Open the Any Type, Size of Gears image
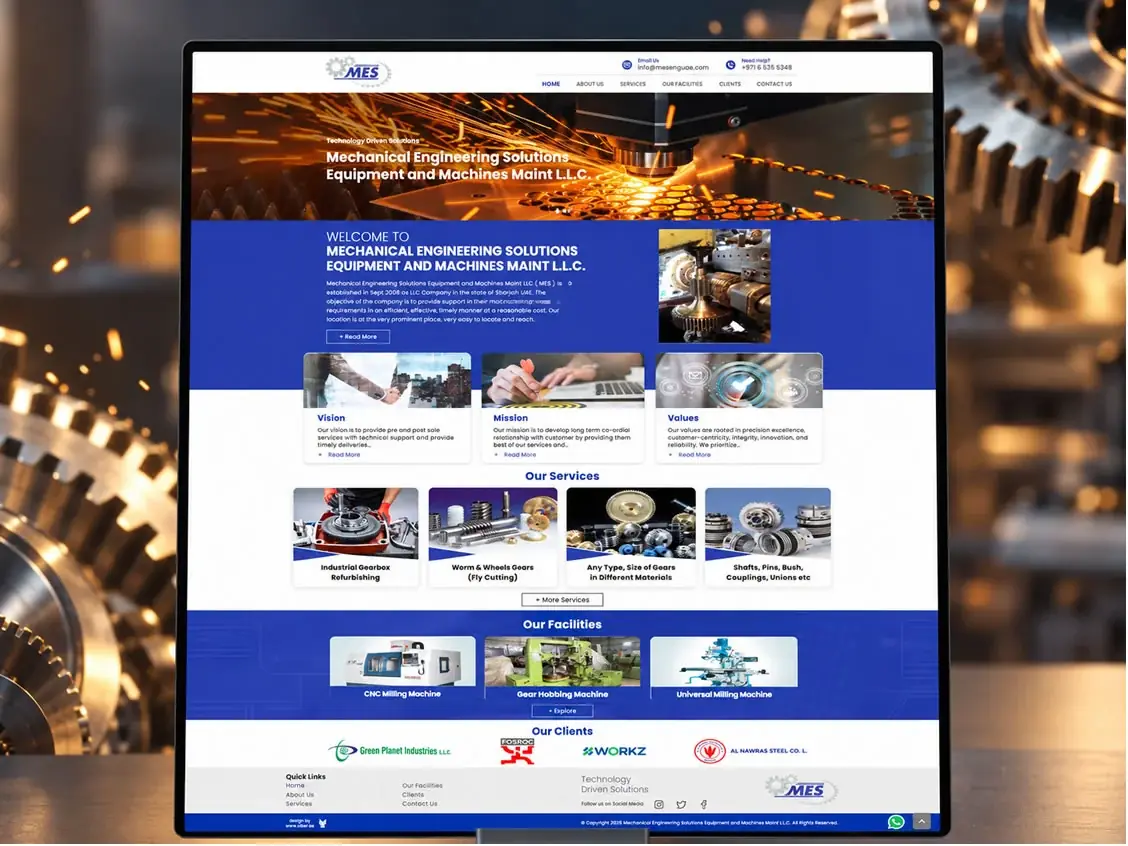The height and width of the screenshot is (846, 1128). pos(631,524)
